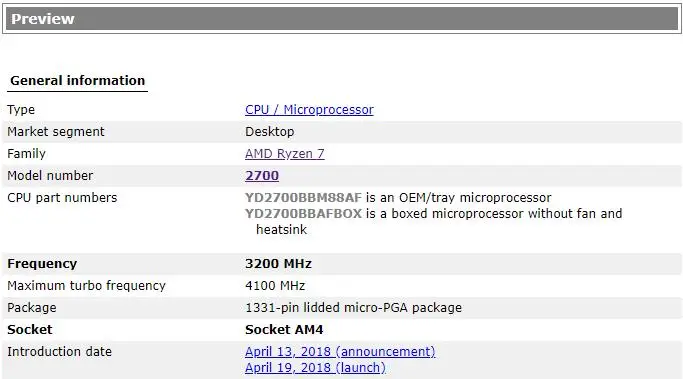This screenshot has height=379, width=683.
Task: Click the Family row label
Action: click(x=26, y=154)
